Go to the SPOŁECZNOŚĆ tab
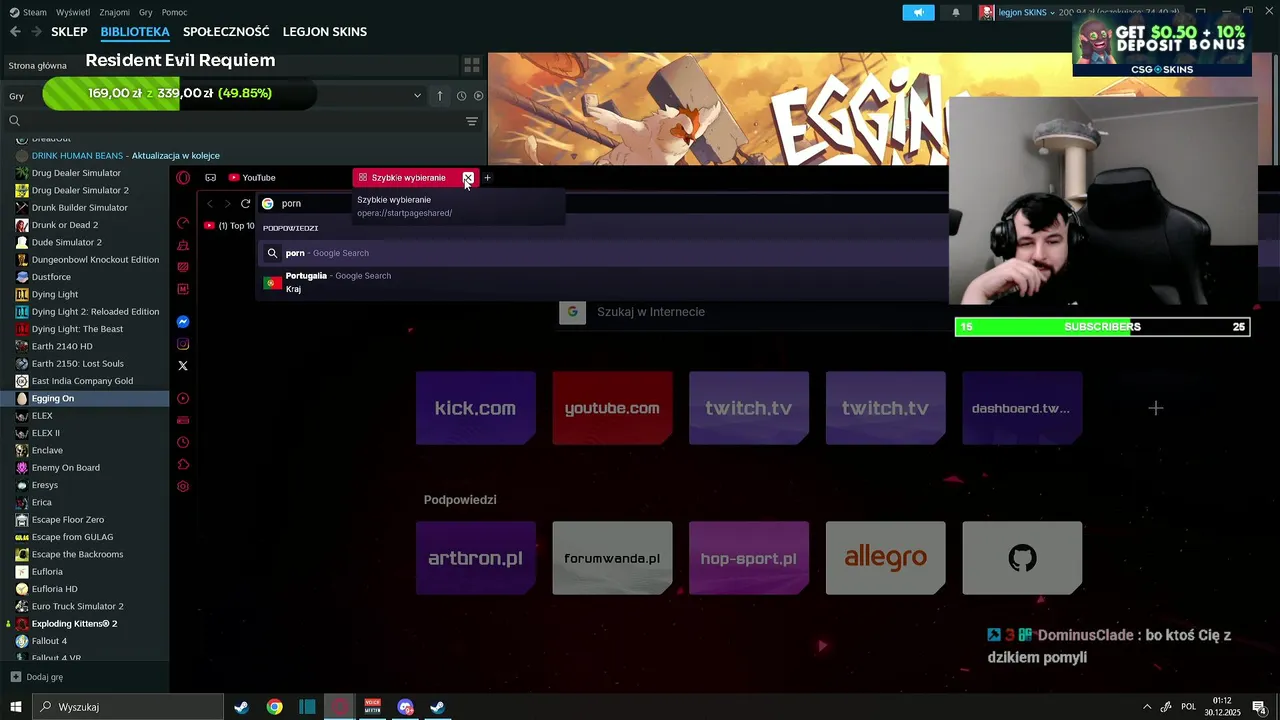Viewport: 1280px width, 720px height. pos(226,32)
